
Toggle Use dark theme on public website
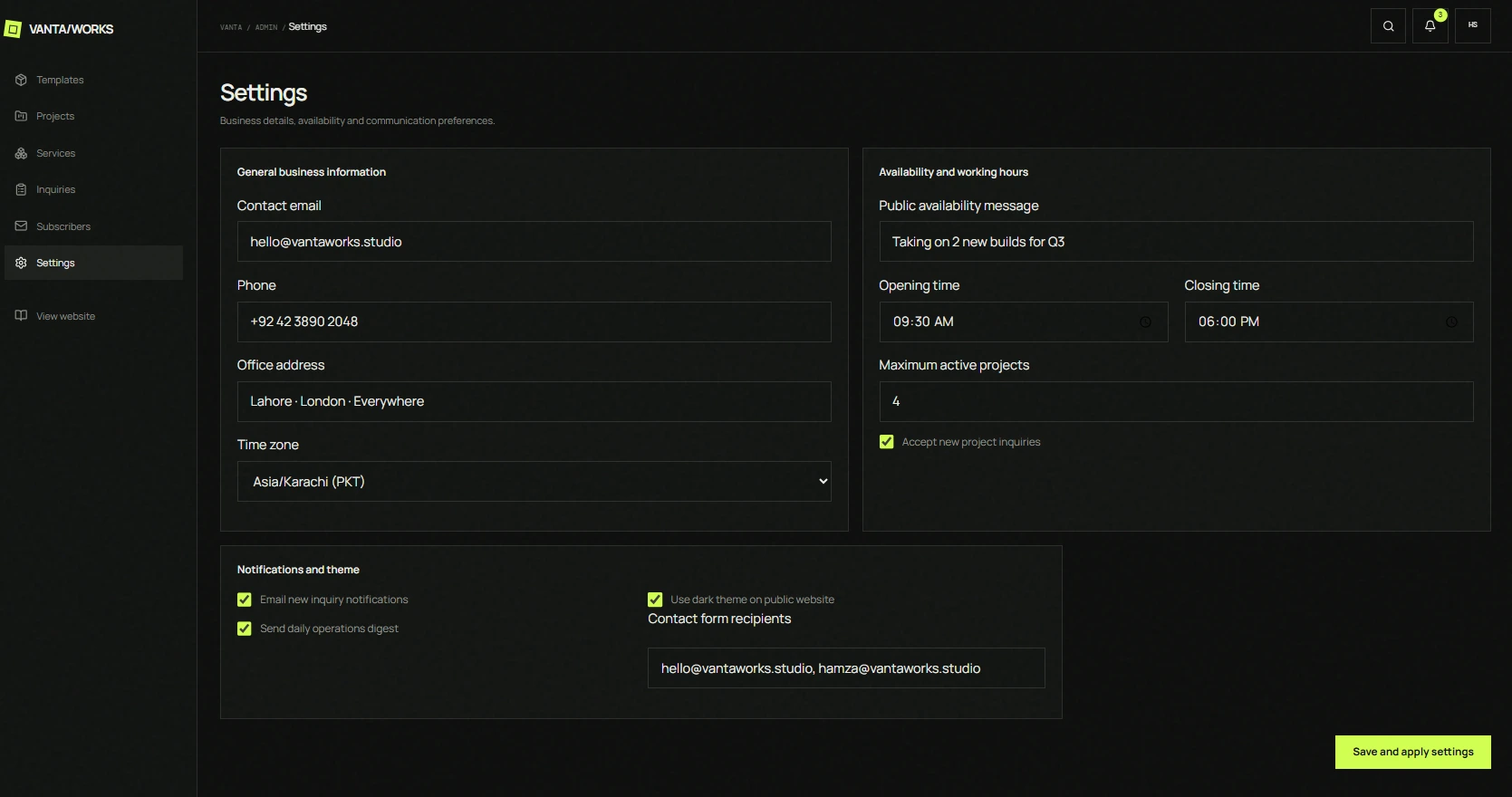655,600
